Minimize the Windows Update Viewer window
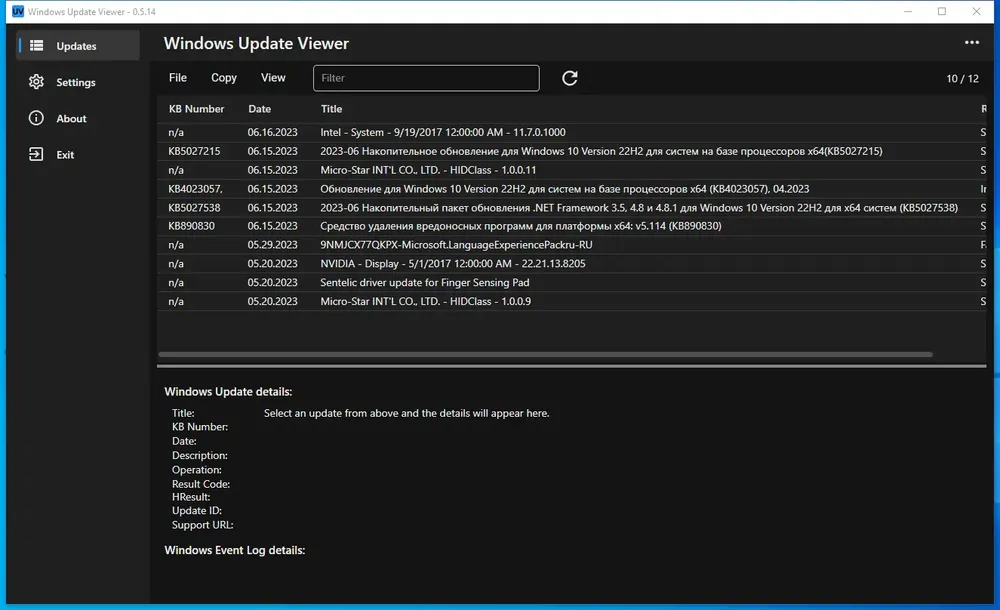1000x610 pixels. click(908, 11)
